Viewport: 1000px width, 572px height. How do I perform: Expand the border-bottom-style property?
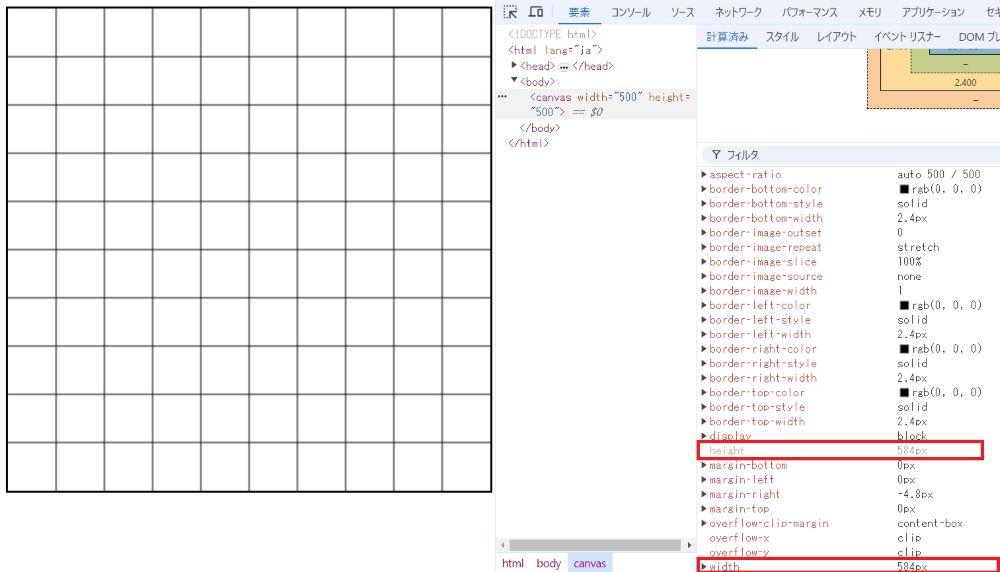click(704, 203)
